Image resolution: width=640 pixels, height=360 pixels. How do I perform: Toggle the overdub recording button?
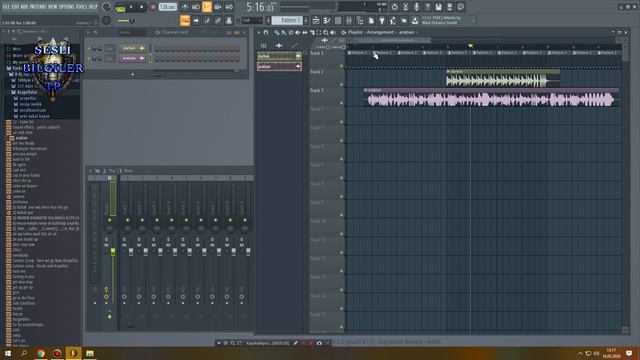point(218,7)
